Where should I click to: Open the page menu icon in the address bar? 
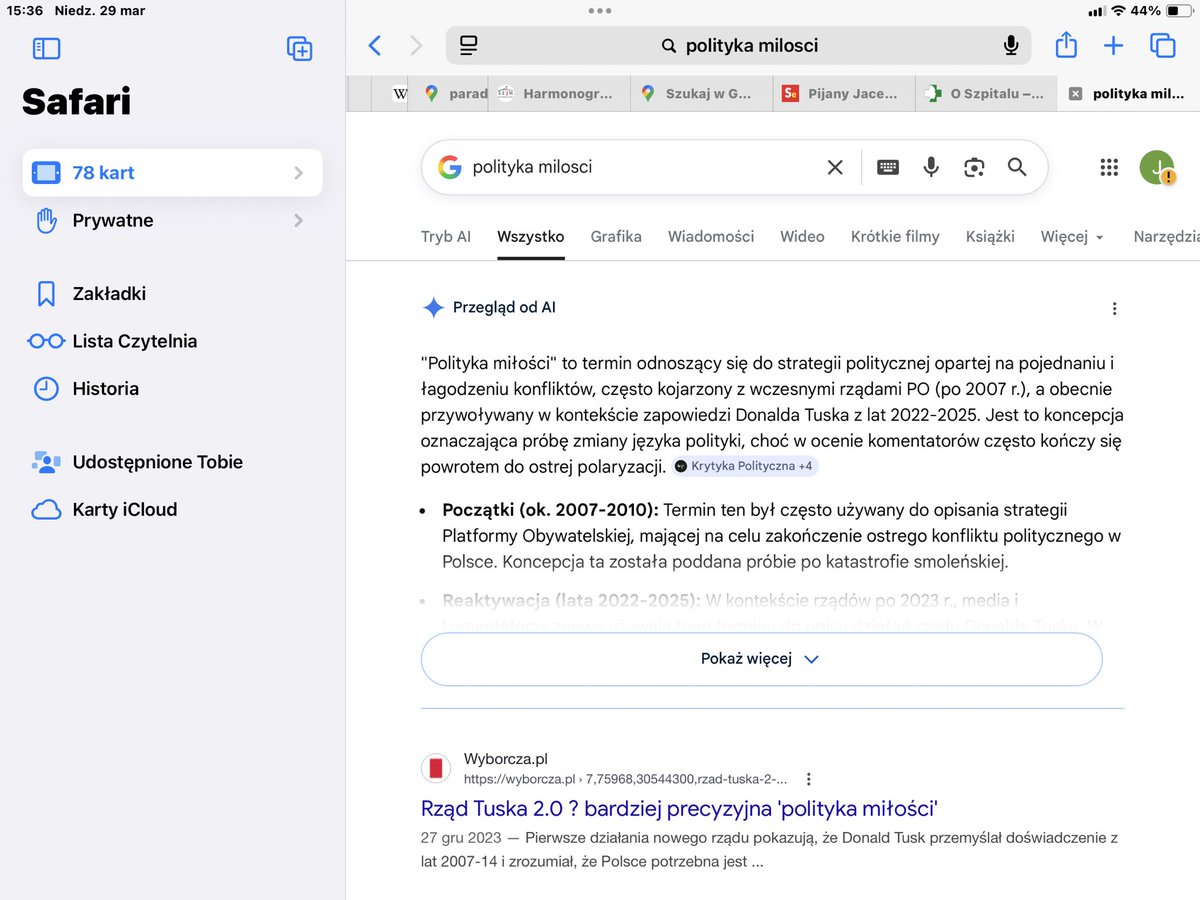coord(468,45)
